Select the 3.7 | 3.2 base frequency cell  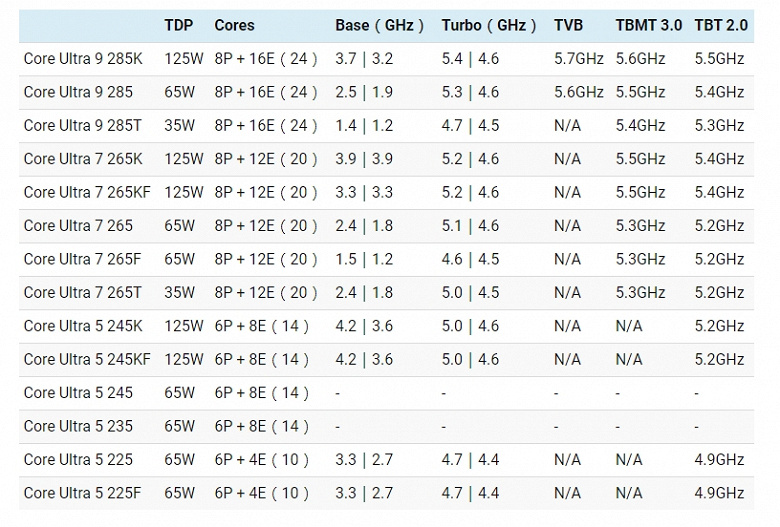pyautogui.click(x=364, y=59)
